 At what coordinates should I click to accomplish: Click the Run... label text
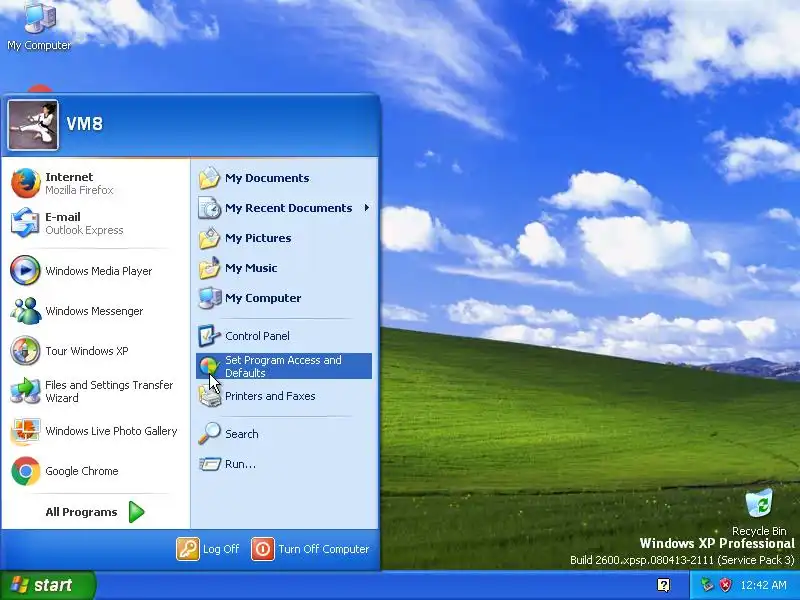240,464
